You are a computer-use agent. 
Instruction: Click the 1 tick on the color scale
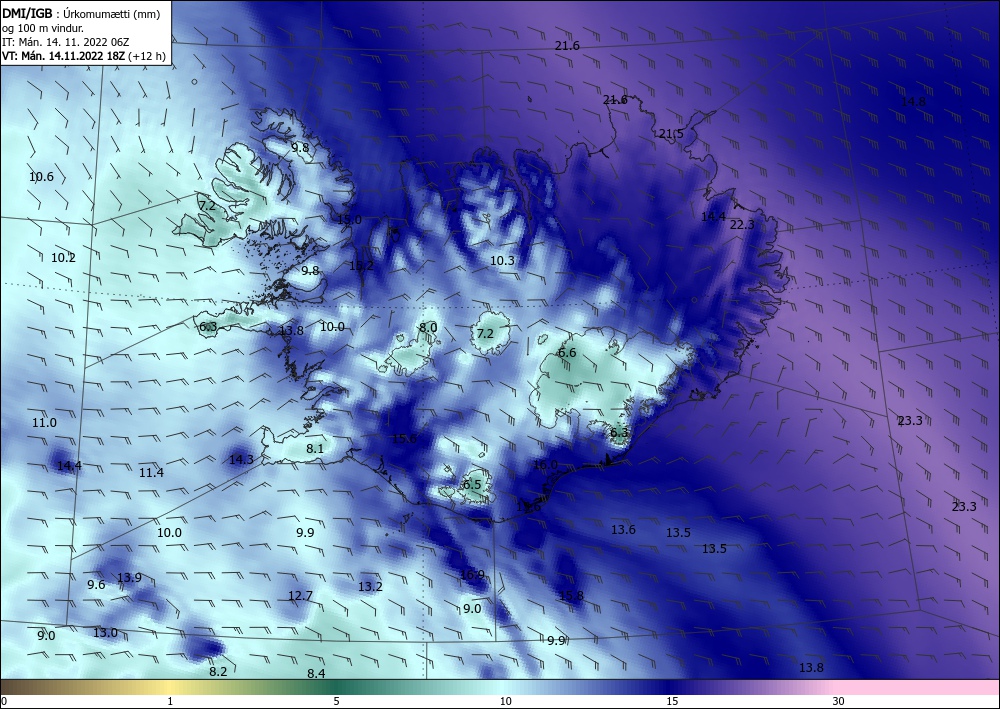[170, 701]
